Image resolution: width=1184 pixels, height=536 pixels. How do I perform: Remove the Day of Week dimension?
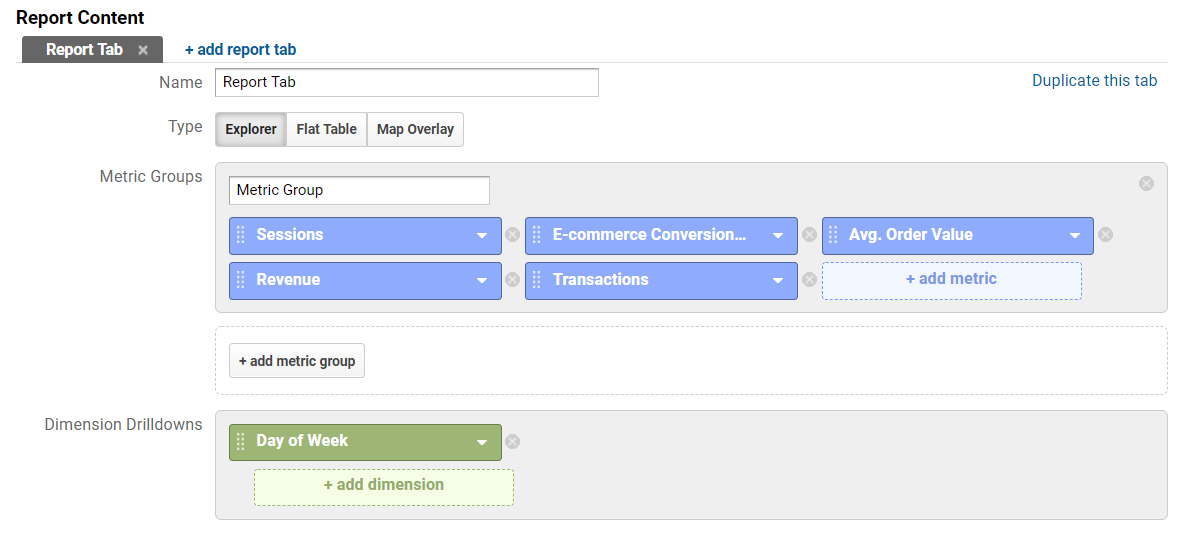[512, 441]
